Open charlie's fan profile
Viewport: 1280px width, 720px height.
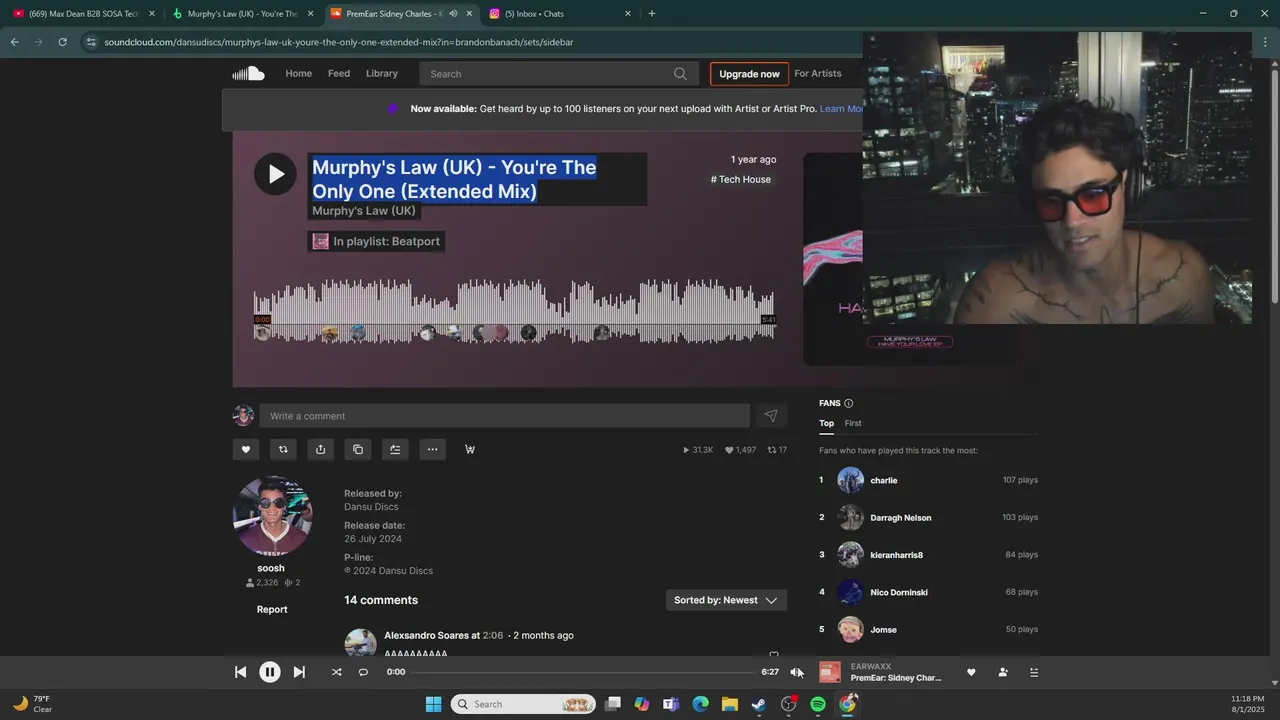coord(884,480)
